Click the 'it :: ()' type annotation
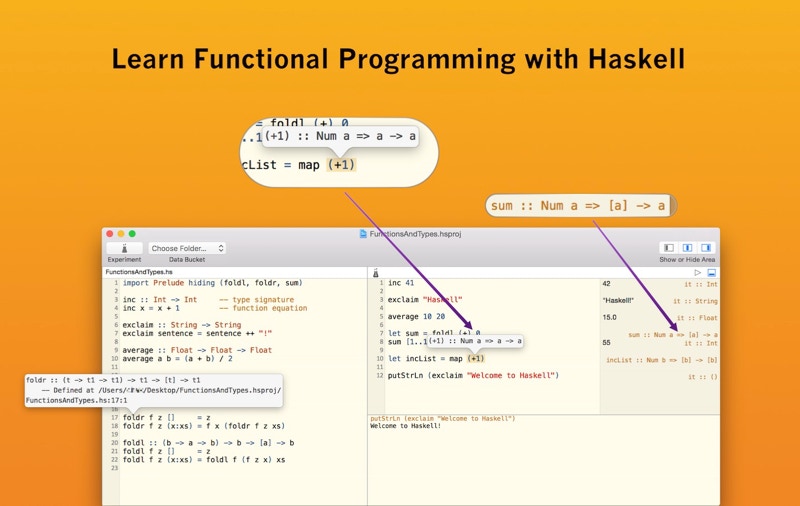800x506 pixels. 703,377
